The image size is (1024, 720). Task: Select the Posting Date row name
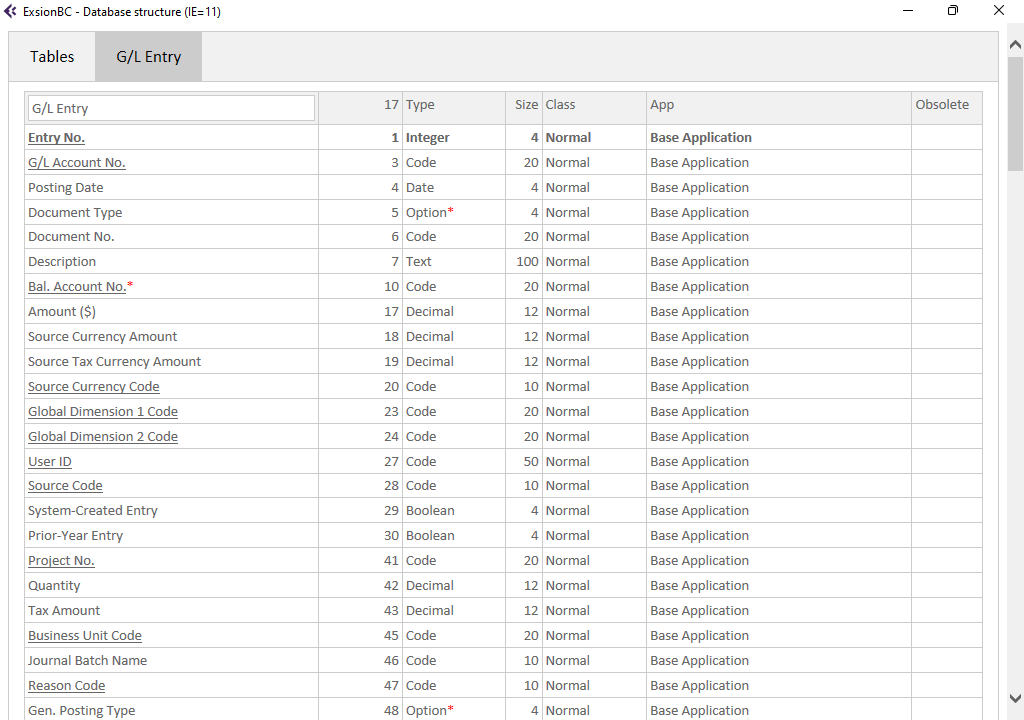[x=65, y=188]
